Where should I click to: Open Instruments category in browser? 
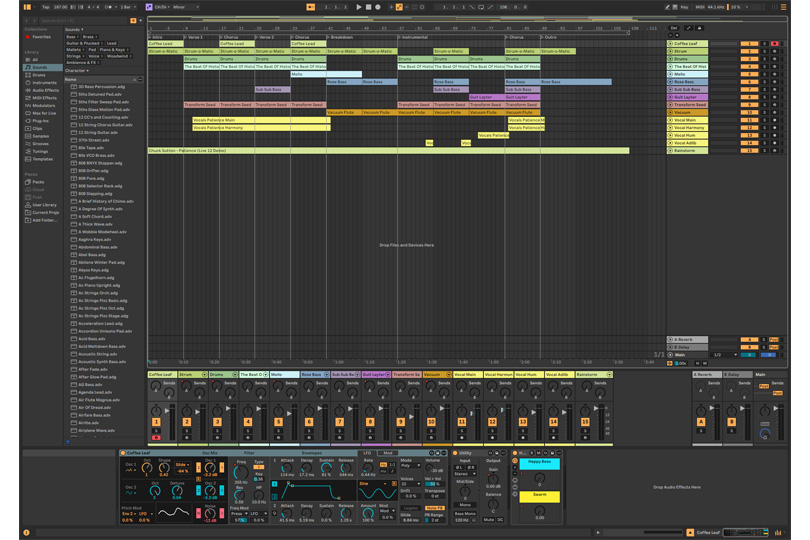(x=44, y=83)
